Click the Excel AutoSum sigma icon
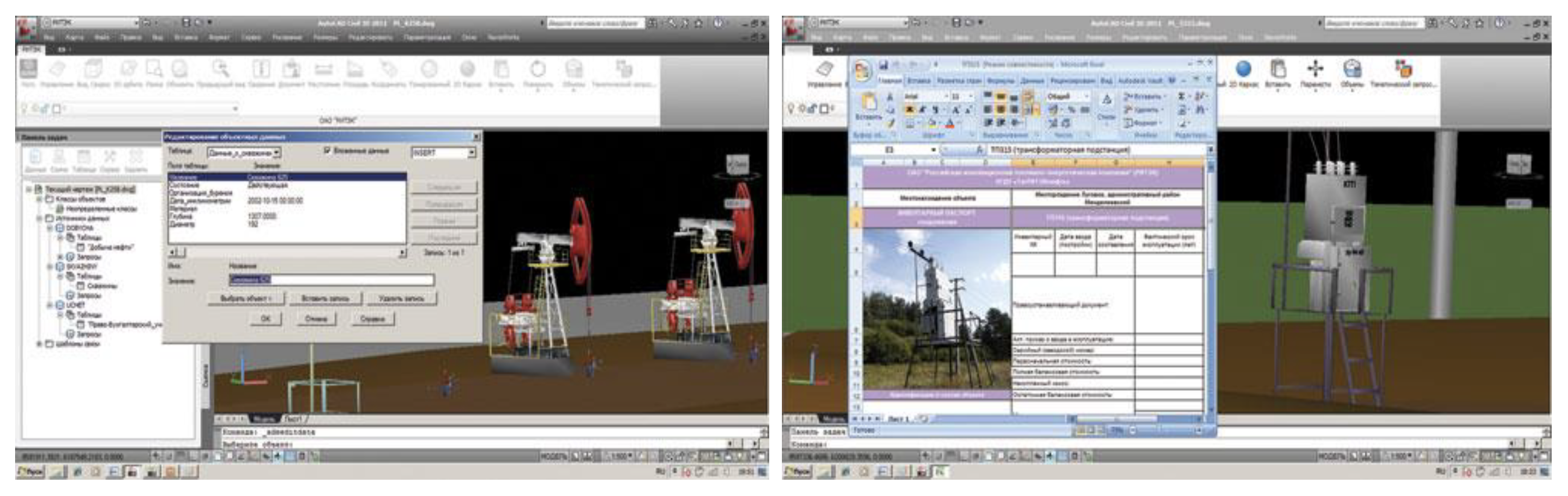This screenshot has width=1568, height=496. click(x=1181, y=97)
